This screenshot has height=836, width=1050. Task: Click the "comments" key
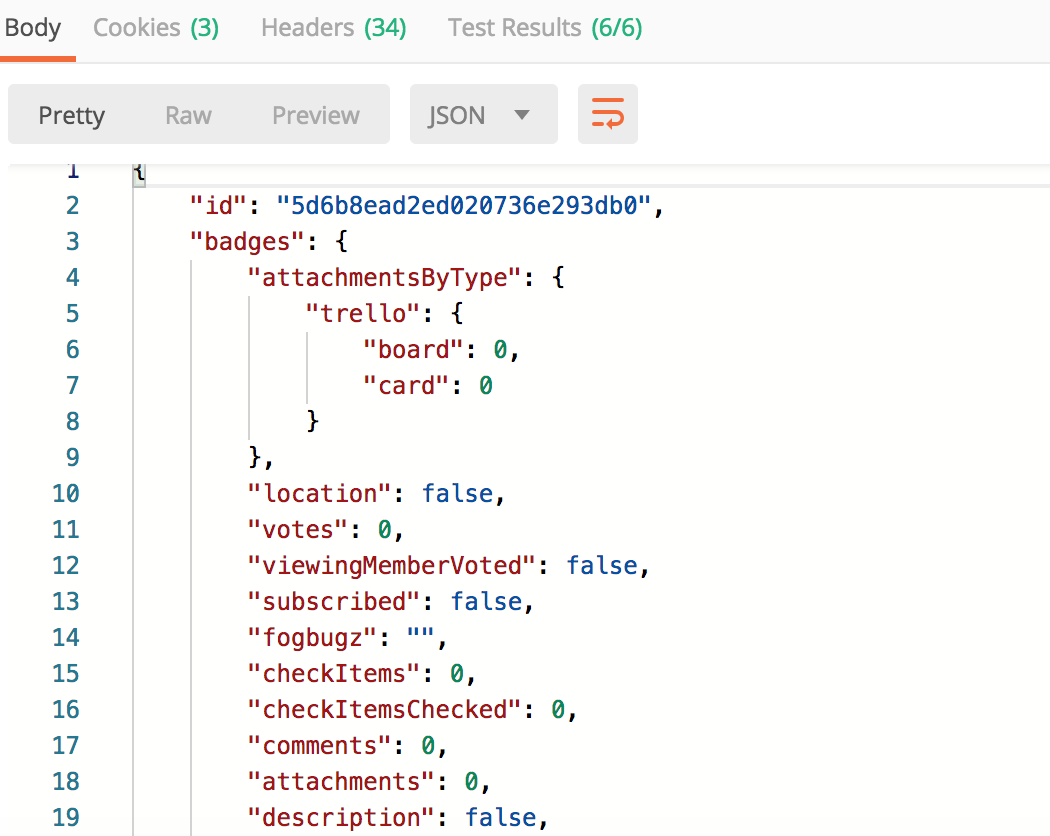(x=319, y=746)
